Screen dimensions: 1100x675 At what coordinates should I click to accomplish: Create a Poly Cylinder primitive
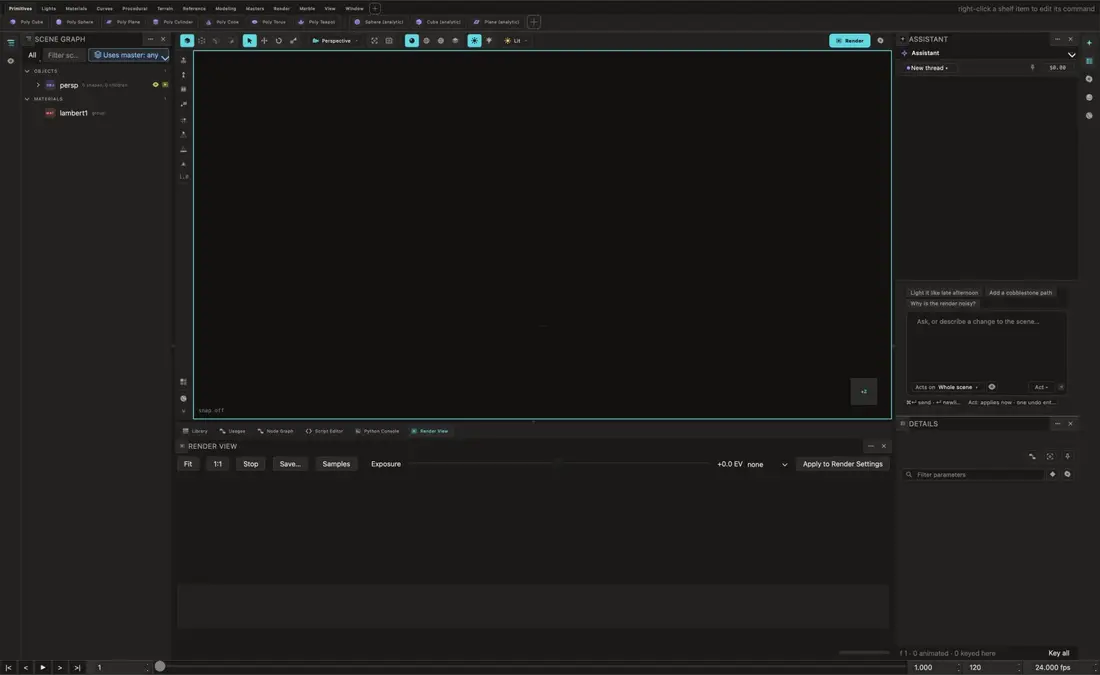173,22
